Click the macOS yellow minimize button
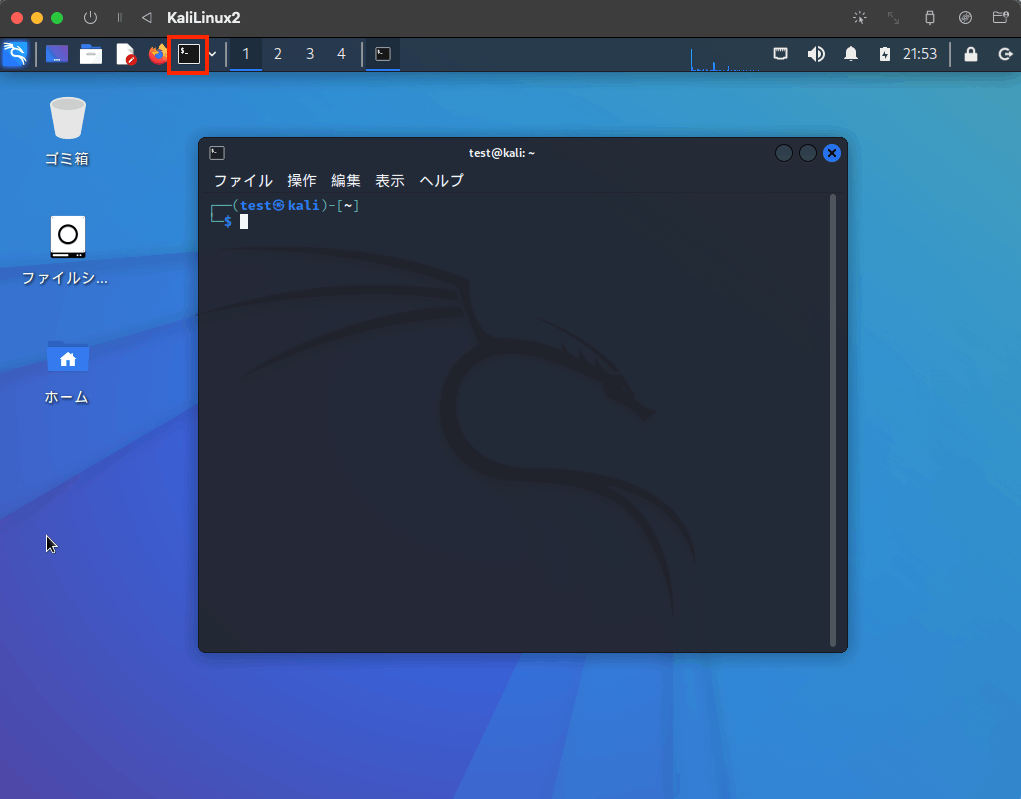This screenshot has height=799, width=1021. pyautogui.click(x=37, y=18)
